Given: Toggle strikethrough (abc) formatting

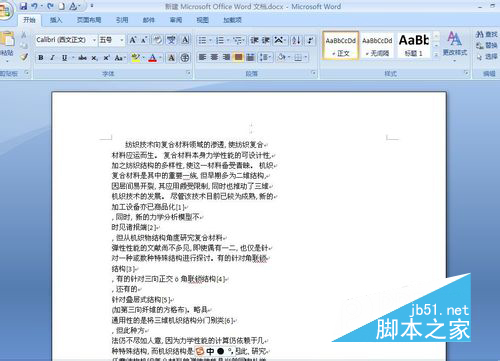Looking at the screenshot, I should [x=82, y=58].
